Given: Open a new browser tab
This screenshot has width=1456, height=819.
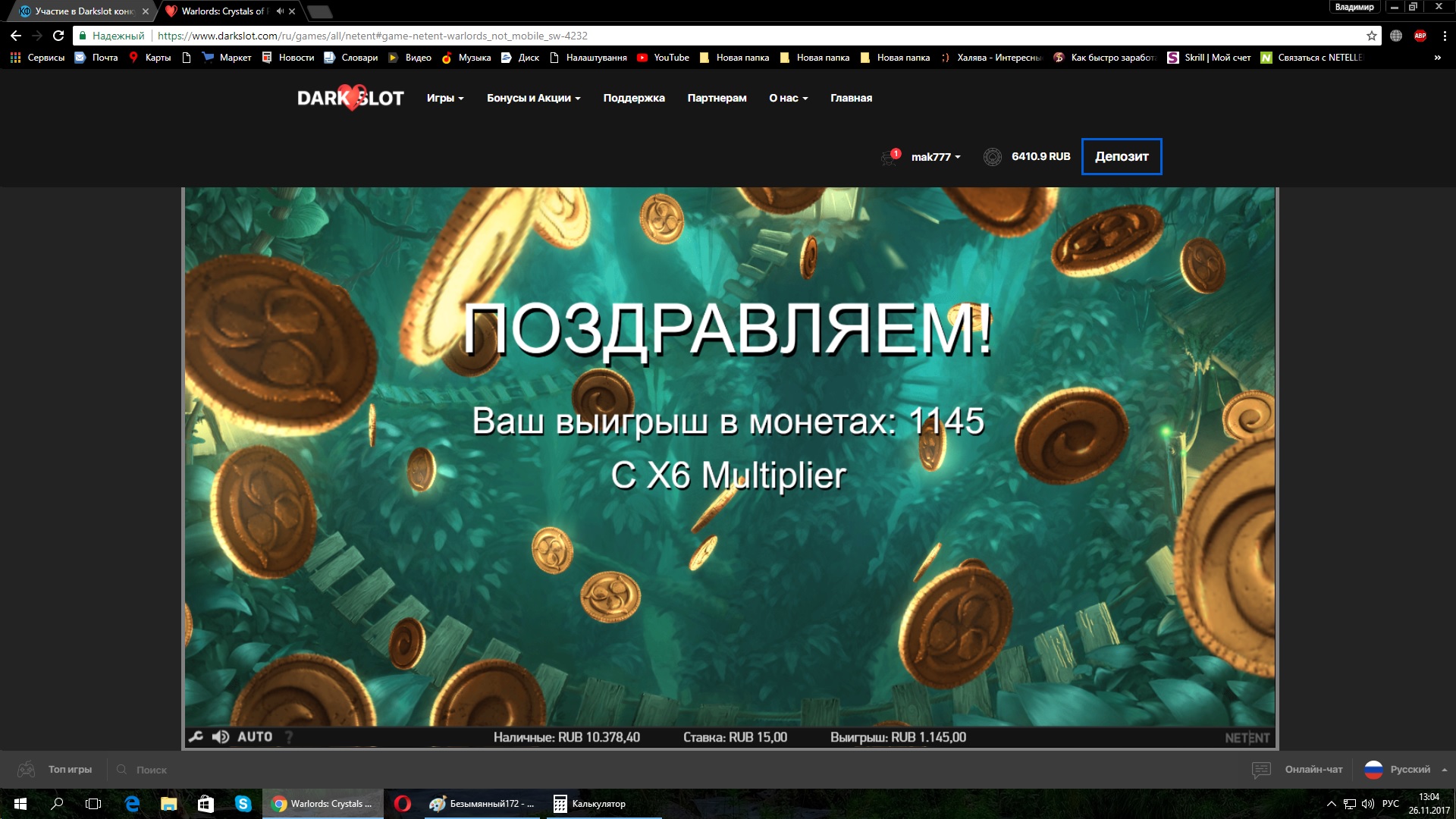Looking at the screenshot, I should pos(320,11).
